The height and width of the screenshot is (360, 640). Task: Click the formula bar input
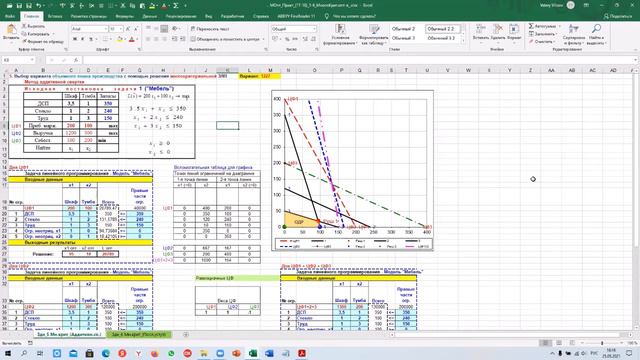359,60
